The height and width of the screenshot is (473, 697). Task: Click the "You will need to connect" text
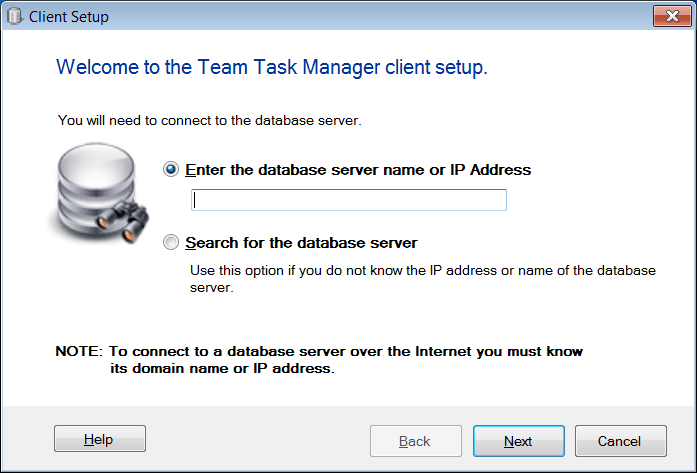coord(209,121)
